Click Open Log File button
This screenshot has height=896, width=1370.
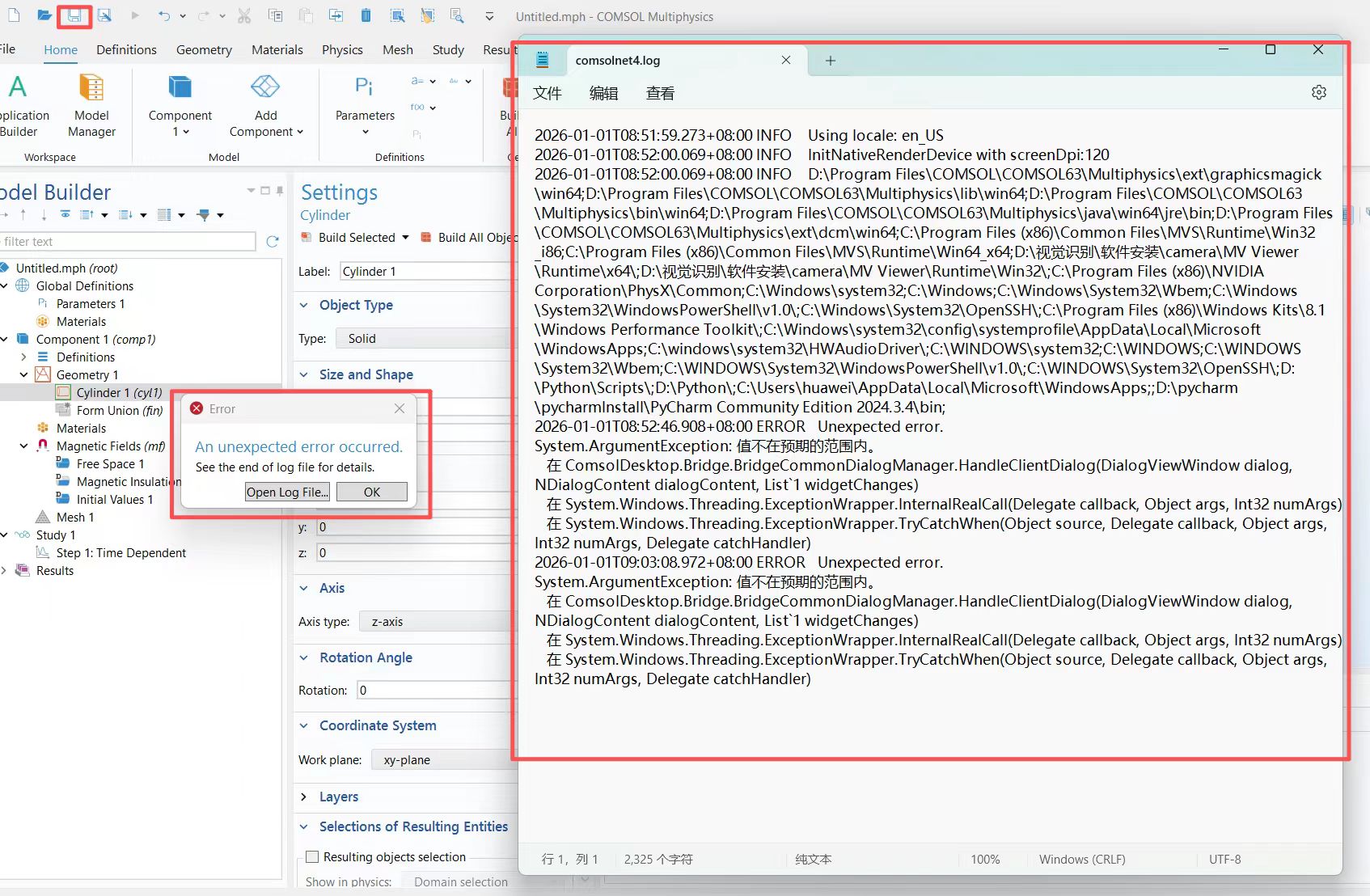287,492
